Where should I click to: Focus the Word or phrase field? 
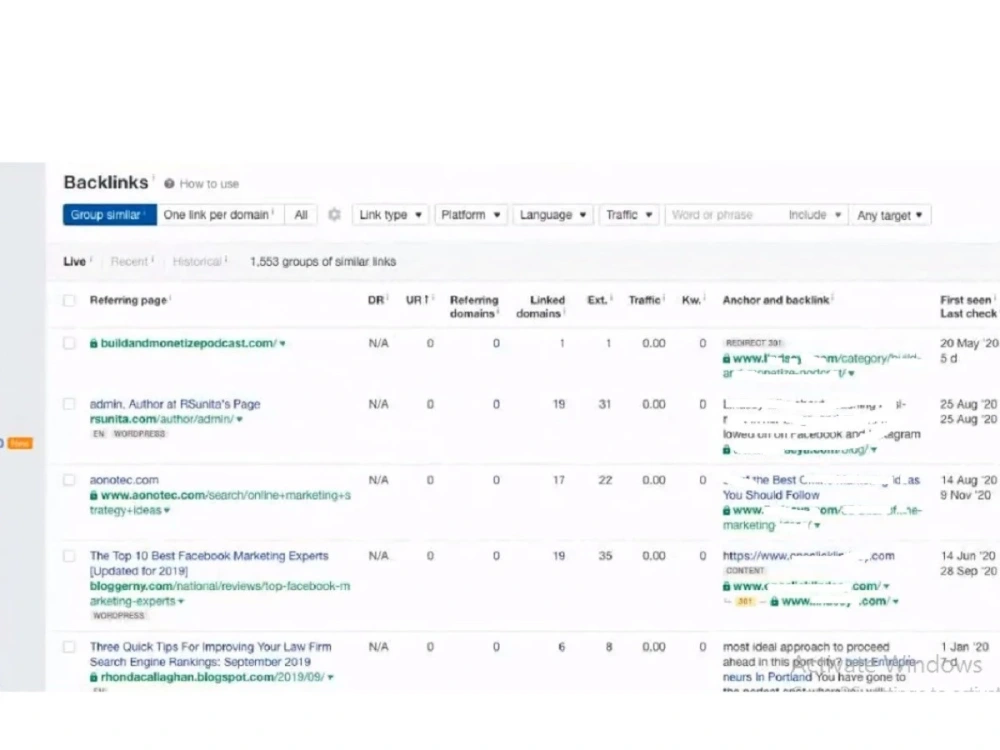pos(723,215)
